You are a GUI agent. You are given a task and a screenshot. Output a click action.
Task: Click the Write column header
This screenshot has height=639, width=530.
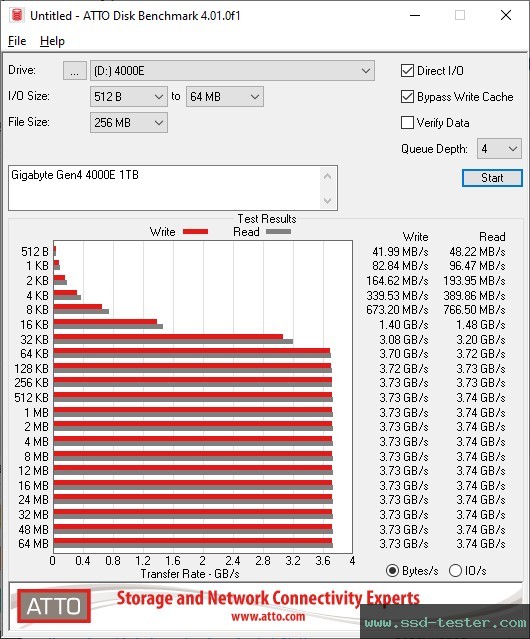pos(416,237)
